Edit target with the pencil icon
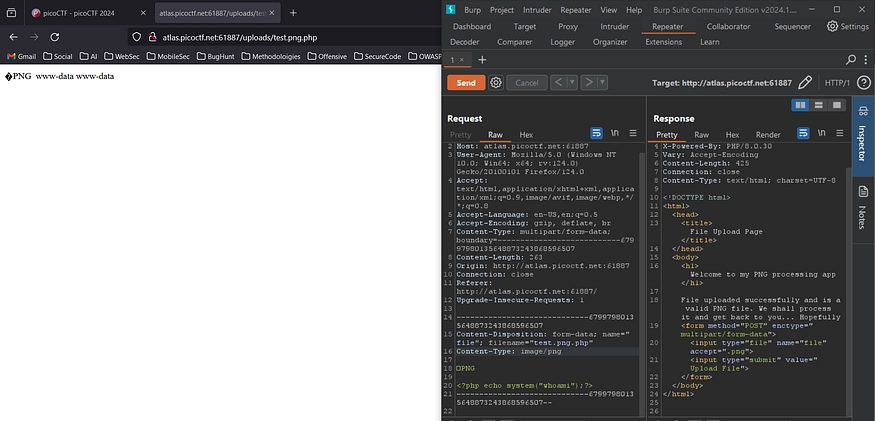 (805, 82)
